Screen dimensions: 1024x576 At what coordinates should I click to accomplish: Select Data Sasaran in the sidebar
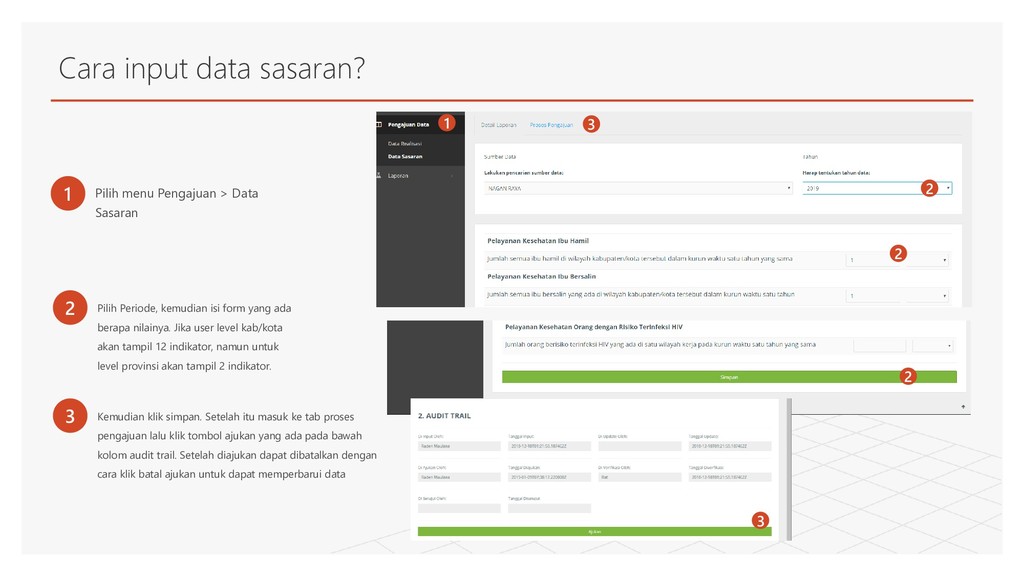click(x=405, y=157)
